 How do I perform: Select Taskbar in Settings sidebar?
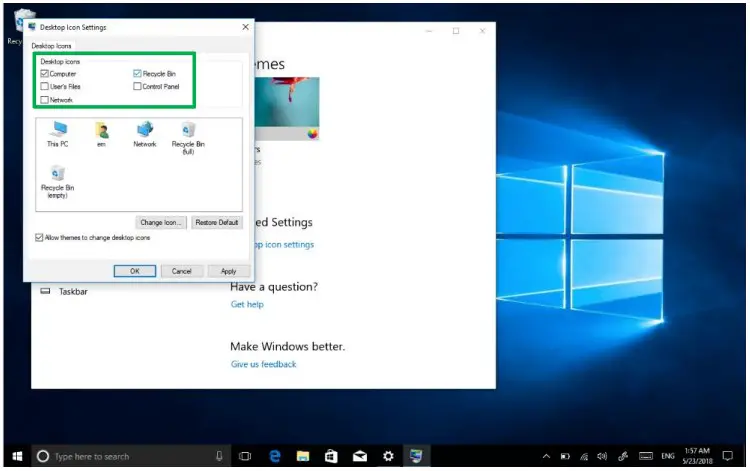click(73, 291)
